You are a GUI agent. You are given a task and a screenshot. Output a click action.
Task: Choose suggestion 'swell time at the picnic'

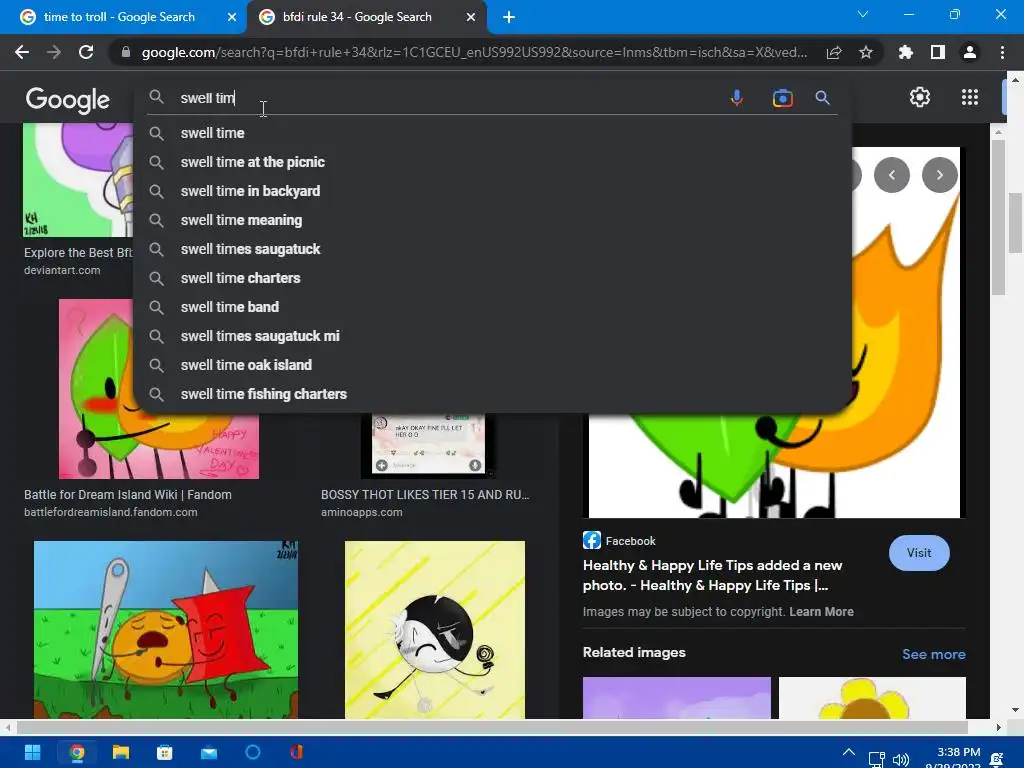pyautogui.click(x=492, y=162)
